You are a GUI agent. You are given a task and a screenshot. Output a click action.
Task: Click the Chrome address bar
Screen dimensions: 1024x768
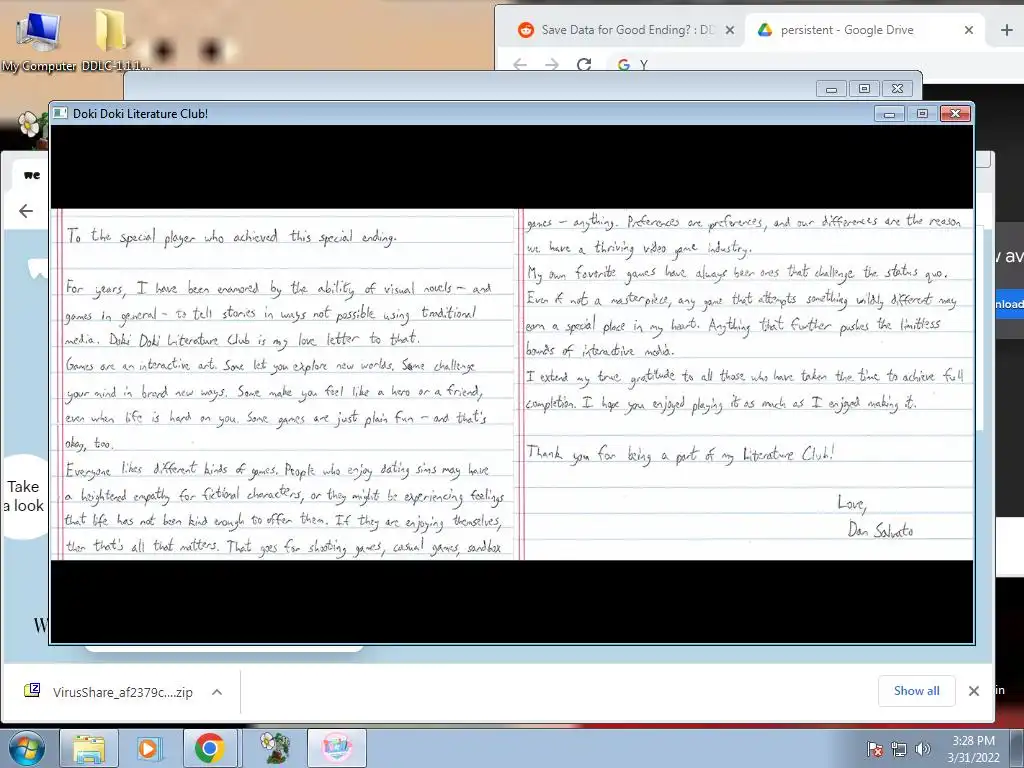(816, 65)
